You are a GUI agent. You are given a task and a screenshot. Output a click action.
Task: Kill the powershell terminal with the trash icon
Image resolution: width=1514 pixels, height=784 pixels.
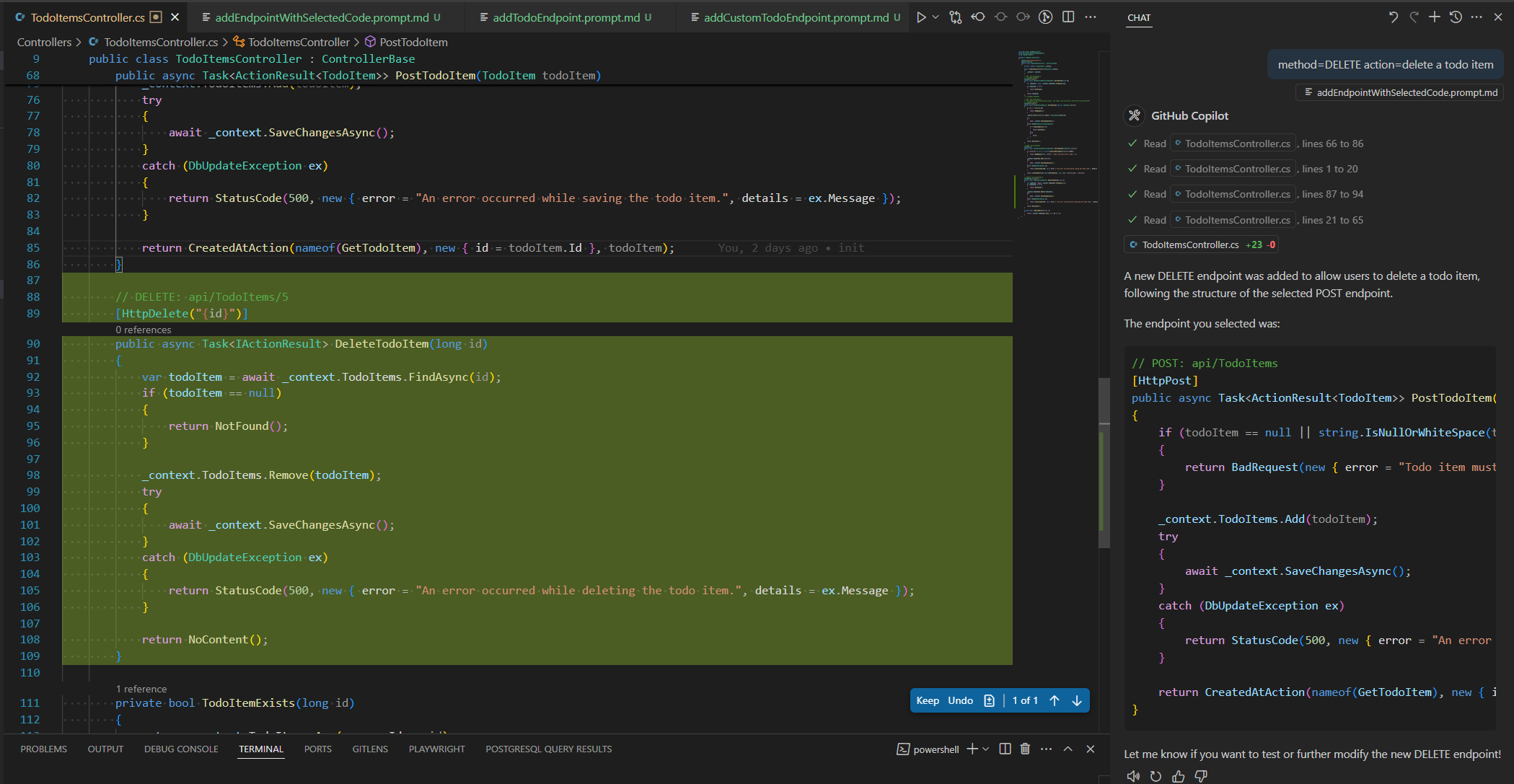[x=1025, y=749]
